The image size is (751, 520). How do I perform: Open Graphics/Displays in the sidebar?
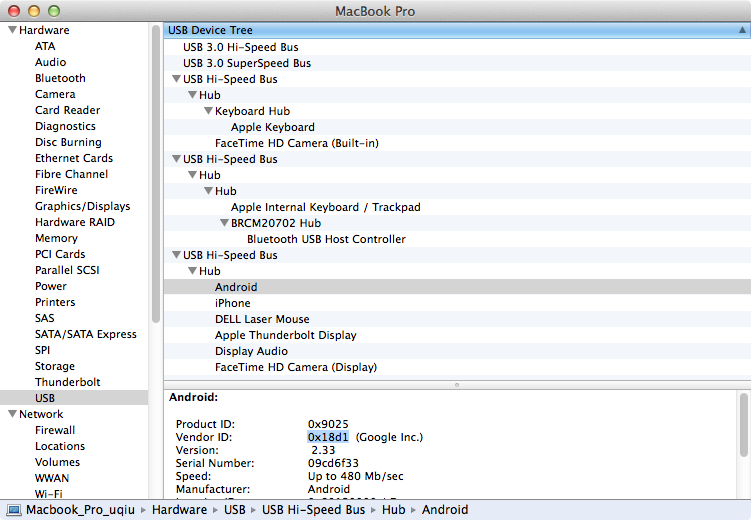(x=82, y=206)
